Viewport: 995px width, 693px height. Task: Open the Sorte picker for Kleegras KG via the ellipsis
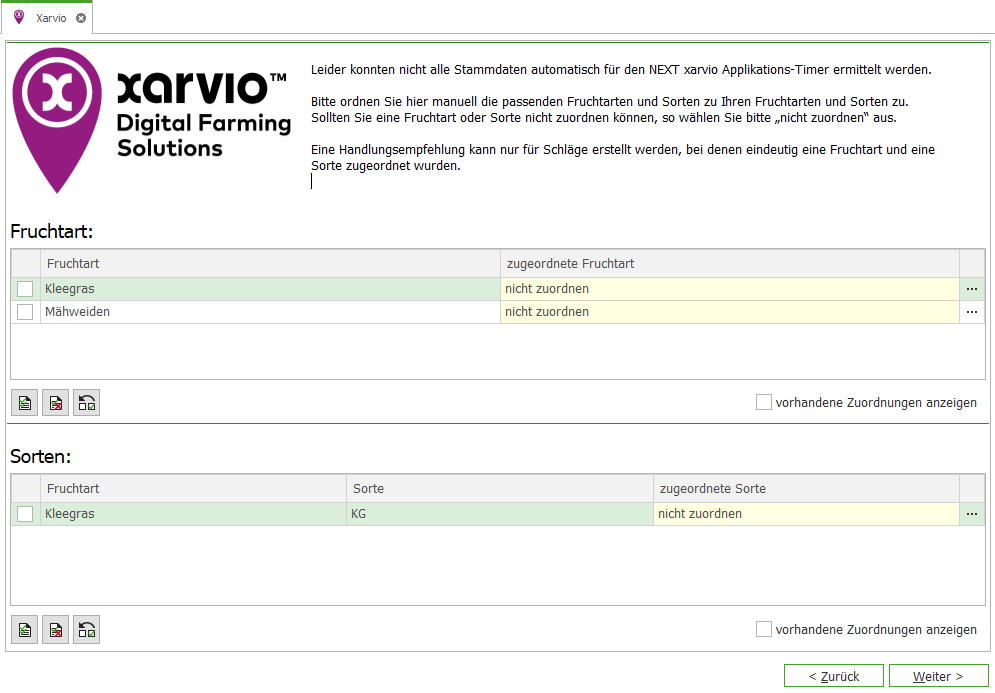(971, 513)
